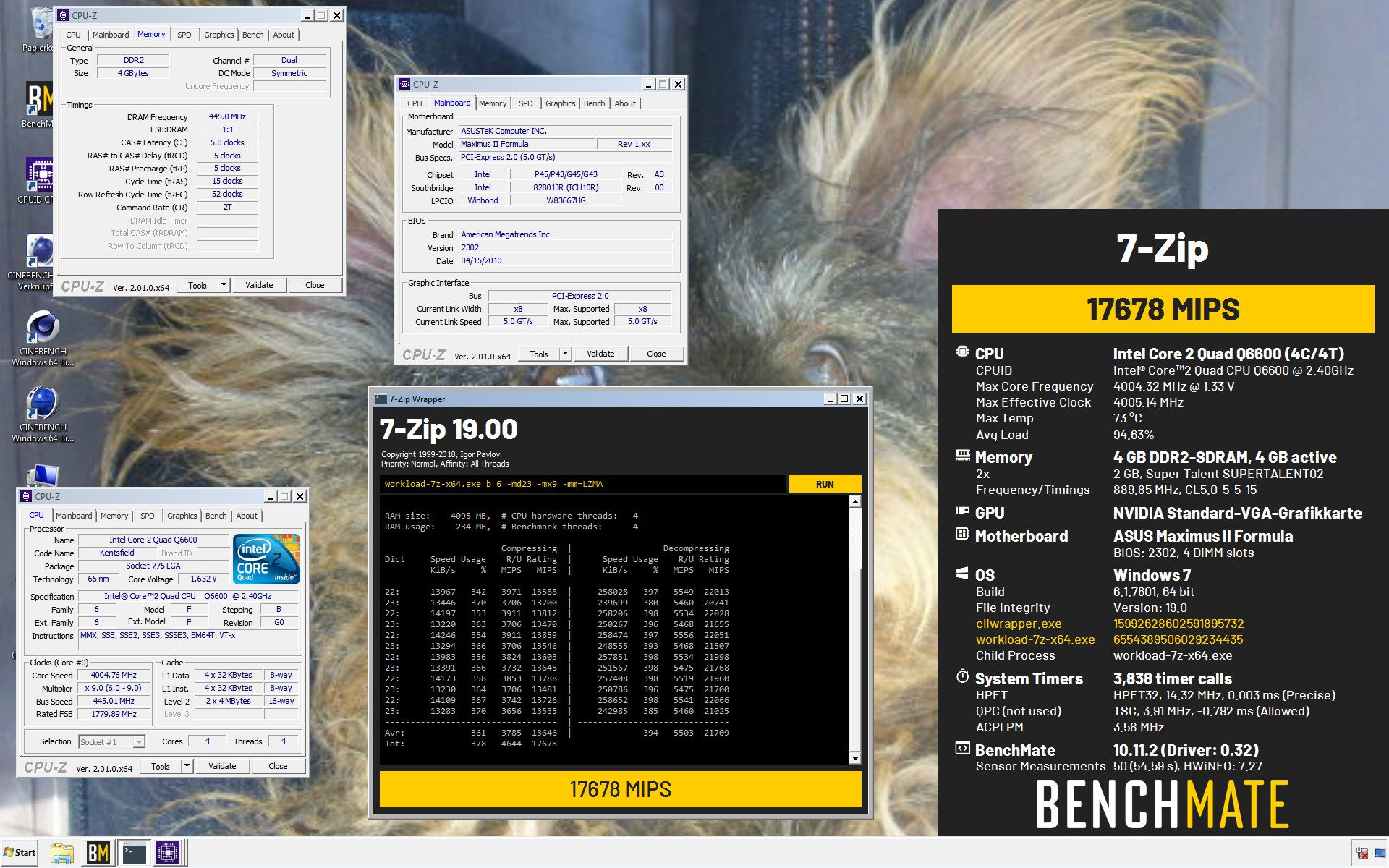
Task: Click the CPU-Z title icon of Memory window
Action: click(x=63, y=15)
